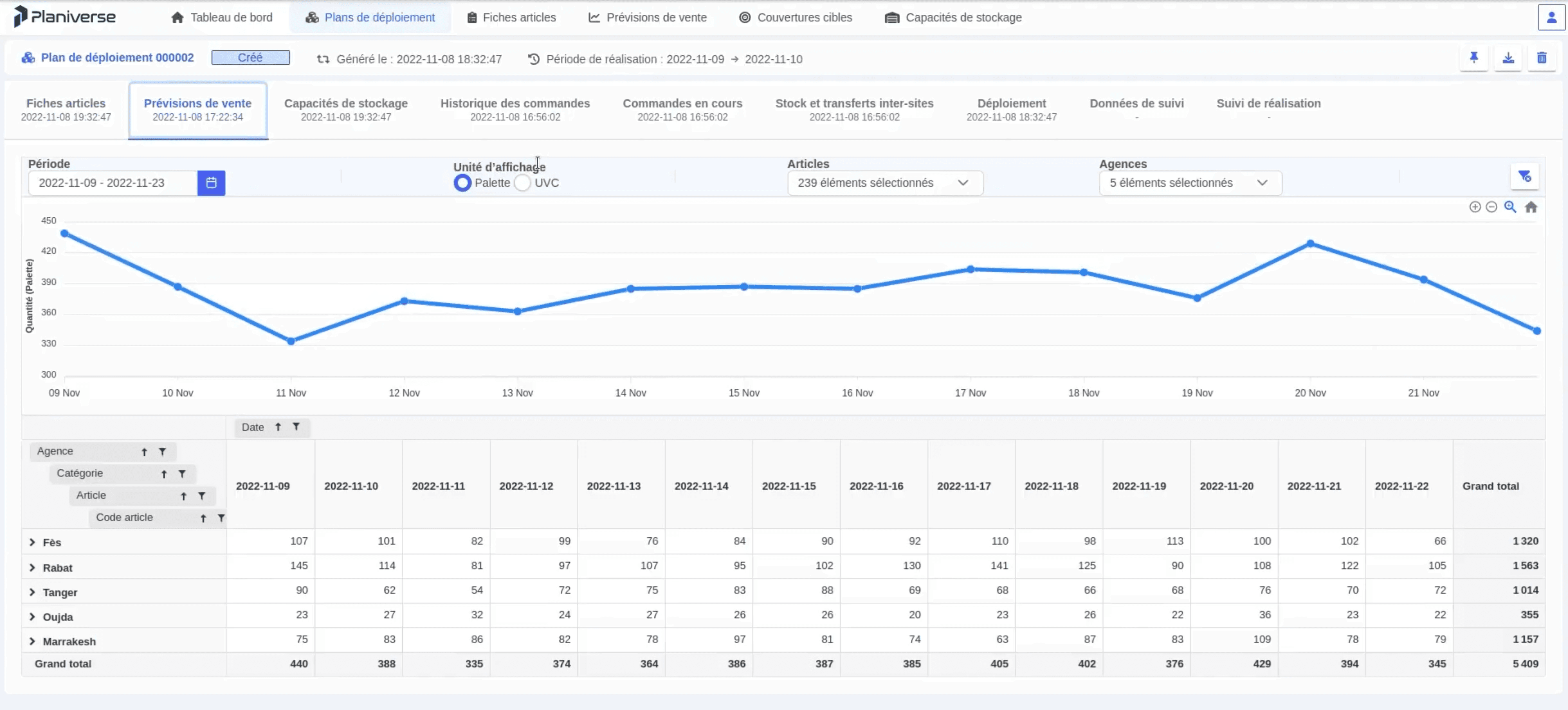
Task: Switch display unit to UVC
Action: [x=522, y=183]
